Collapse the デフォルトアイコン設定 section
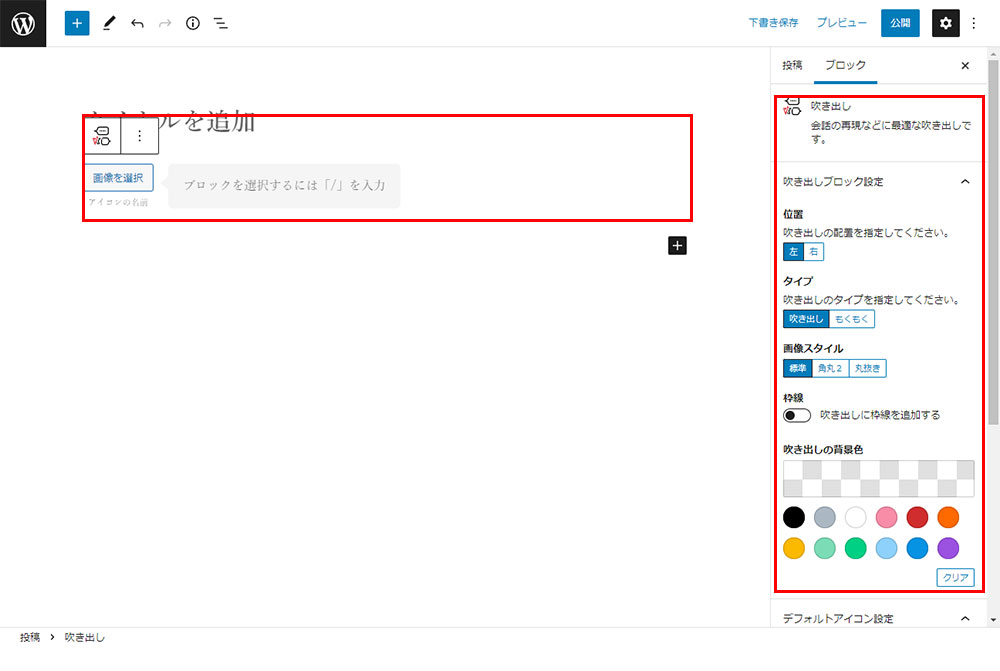1000x671 pixels. [964, 619]
